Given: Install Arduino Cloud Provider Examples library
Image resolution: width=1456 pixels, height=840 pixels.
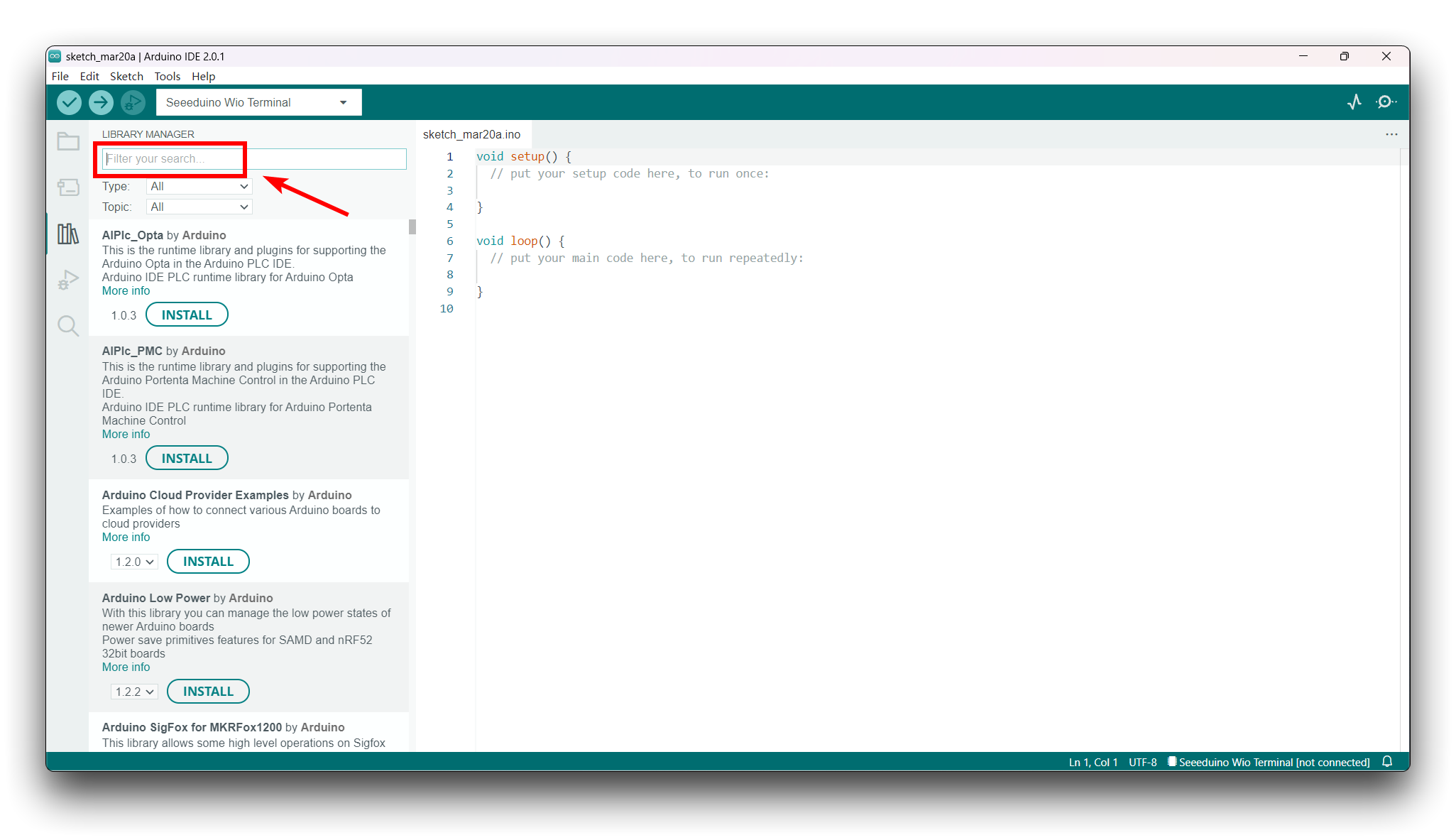Looking at the screenshot, I should coord(208,561).
